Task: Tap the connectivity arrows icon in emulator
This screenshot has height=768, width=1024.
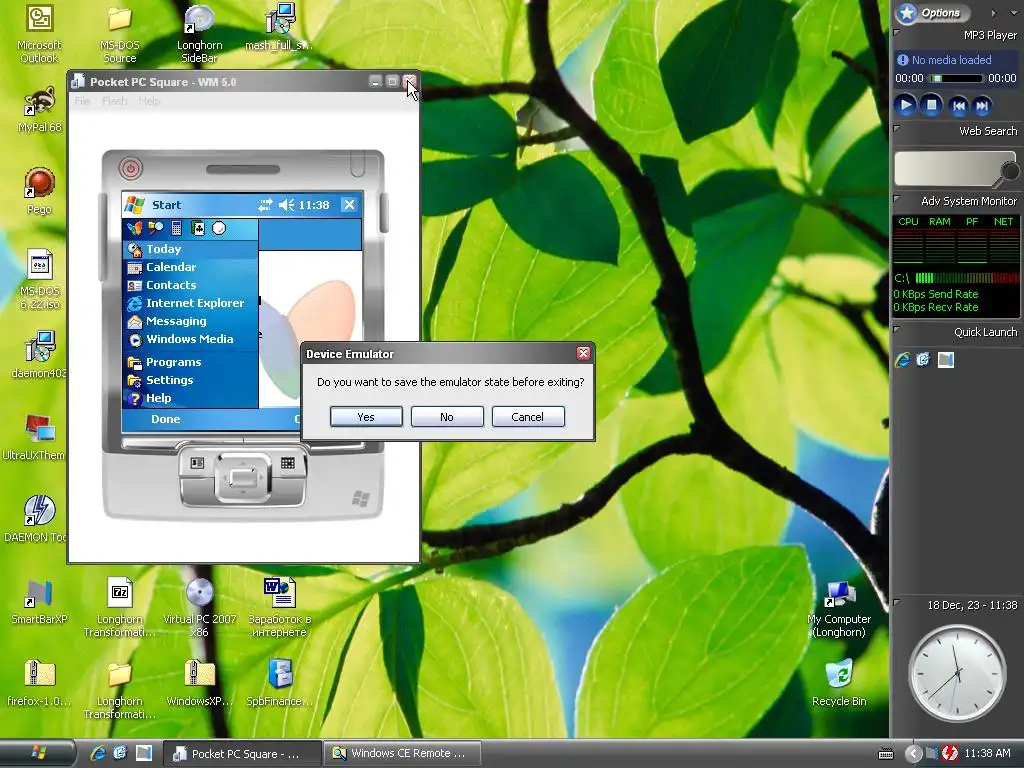Action: coord(264,205)
